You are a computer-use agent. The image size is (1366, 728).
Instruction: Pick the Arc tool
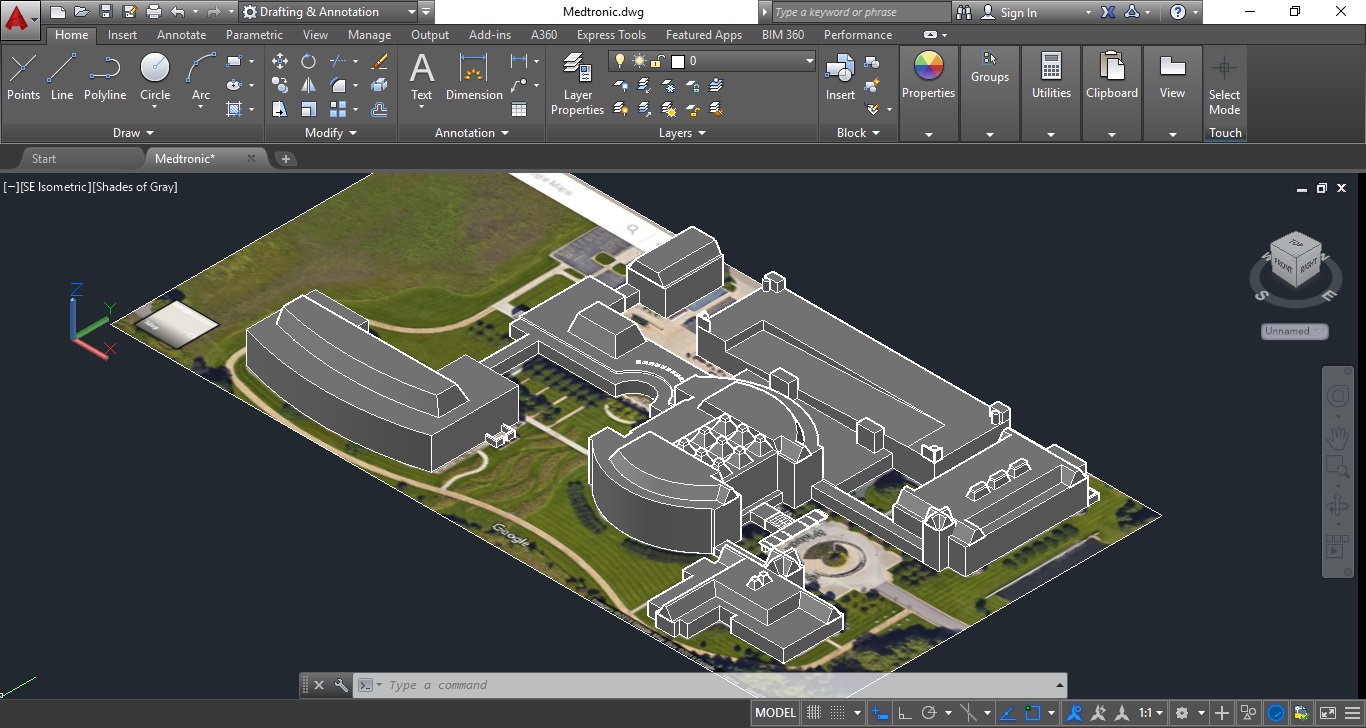coord(201,80)
